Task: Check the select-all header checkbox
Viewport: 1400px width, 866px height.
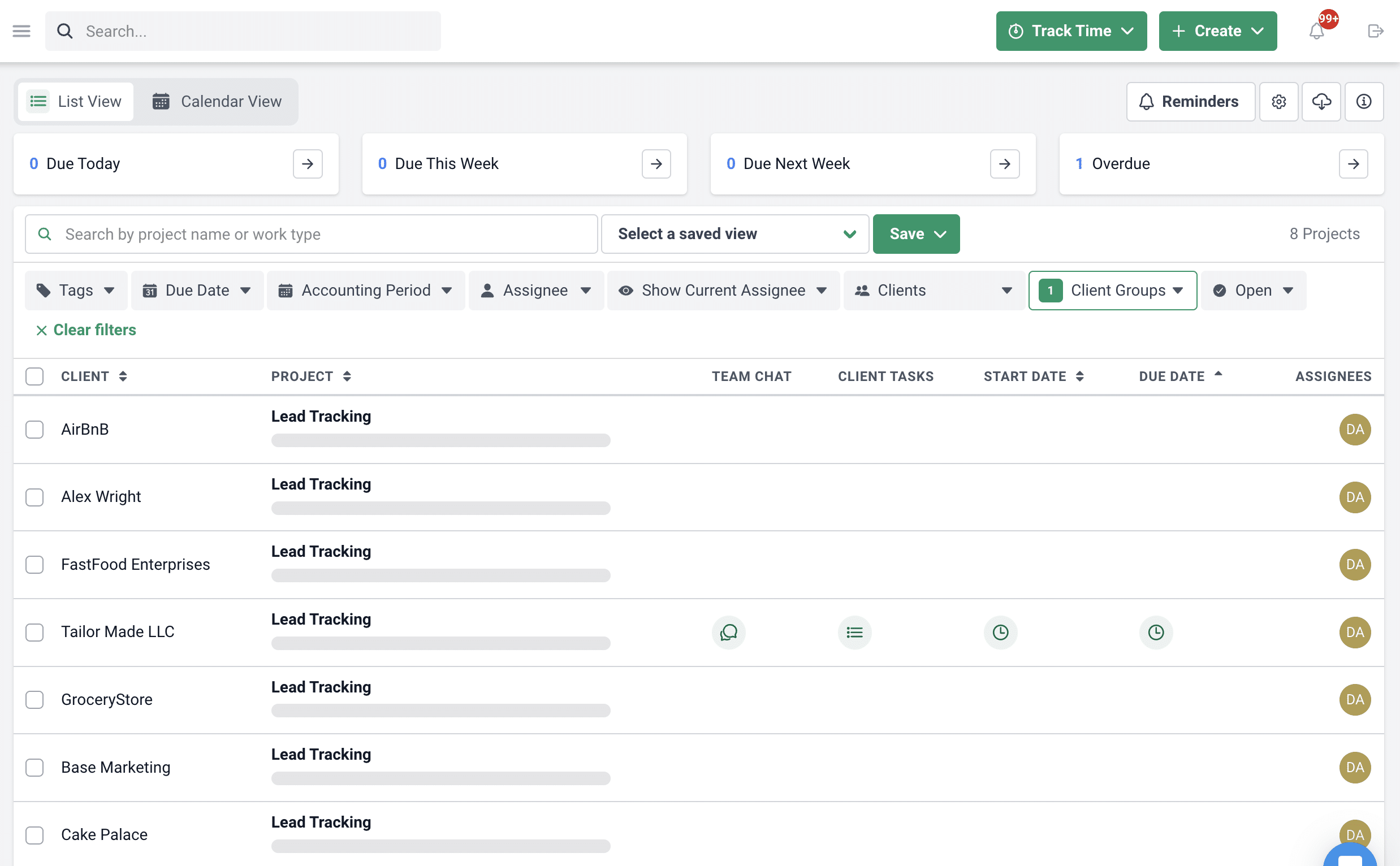Action: pyautogui.click(x=34, y=376)
